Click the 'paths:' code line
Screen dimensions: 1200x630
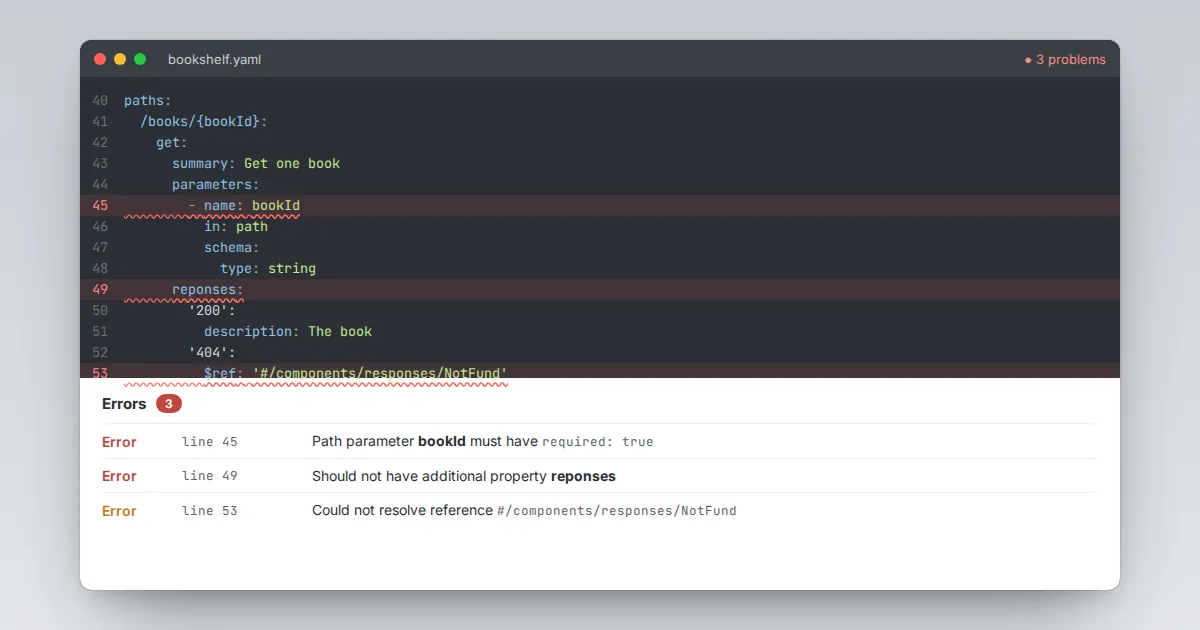(148, 101)
